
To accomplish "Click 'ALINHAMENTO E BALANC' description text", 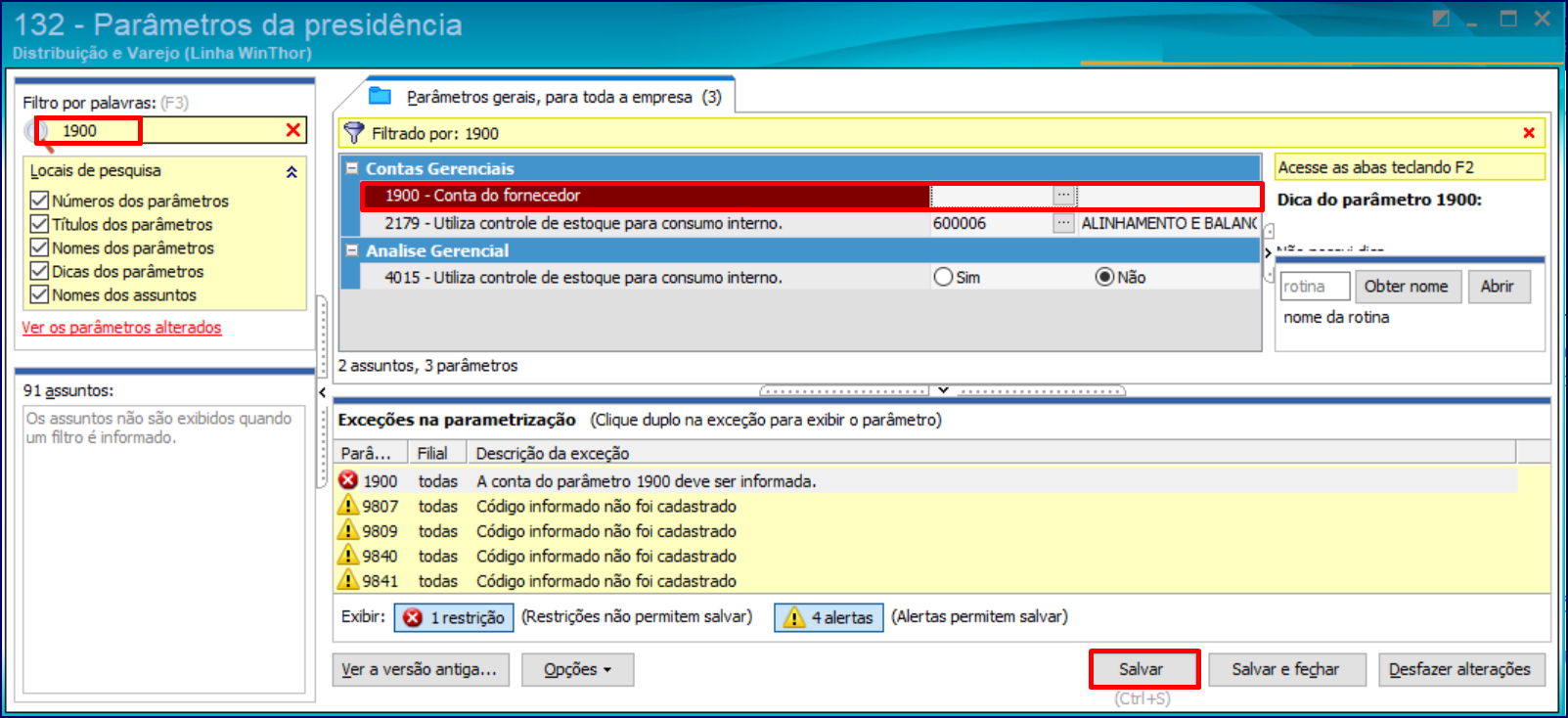I will 1169,223.
